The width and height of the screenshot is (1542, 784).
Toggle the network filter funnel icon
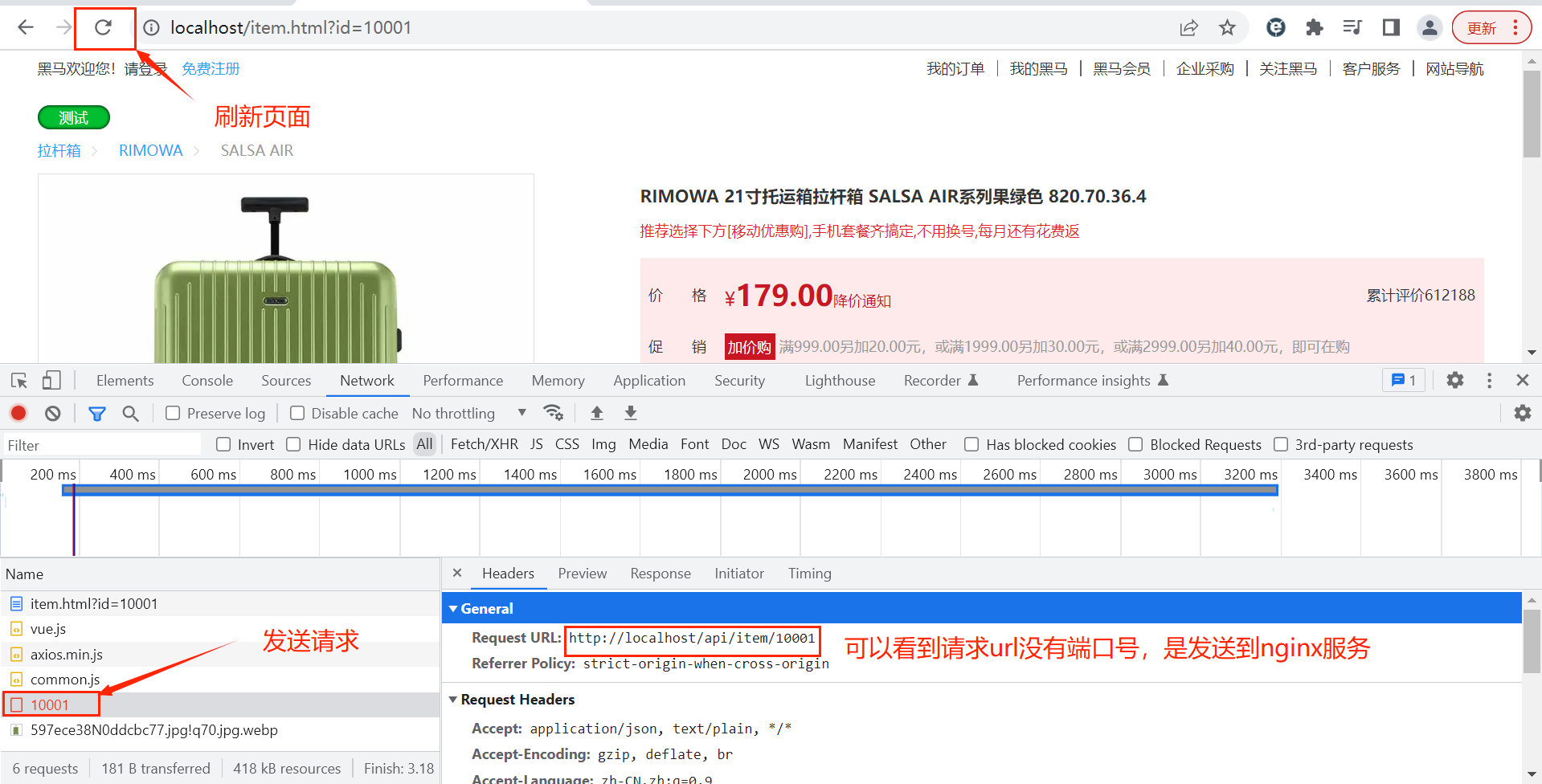coord(97,413)
